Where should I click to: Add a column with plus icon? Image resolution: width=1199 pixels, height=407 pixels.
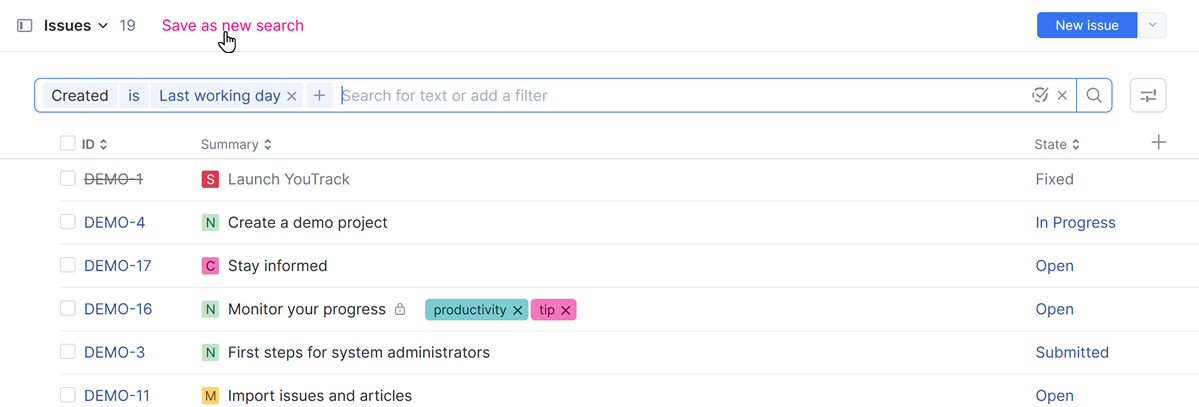click(1159, 143)
